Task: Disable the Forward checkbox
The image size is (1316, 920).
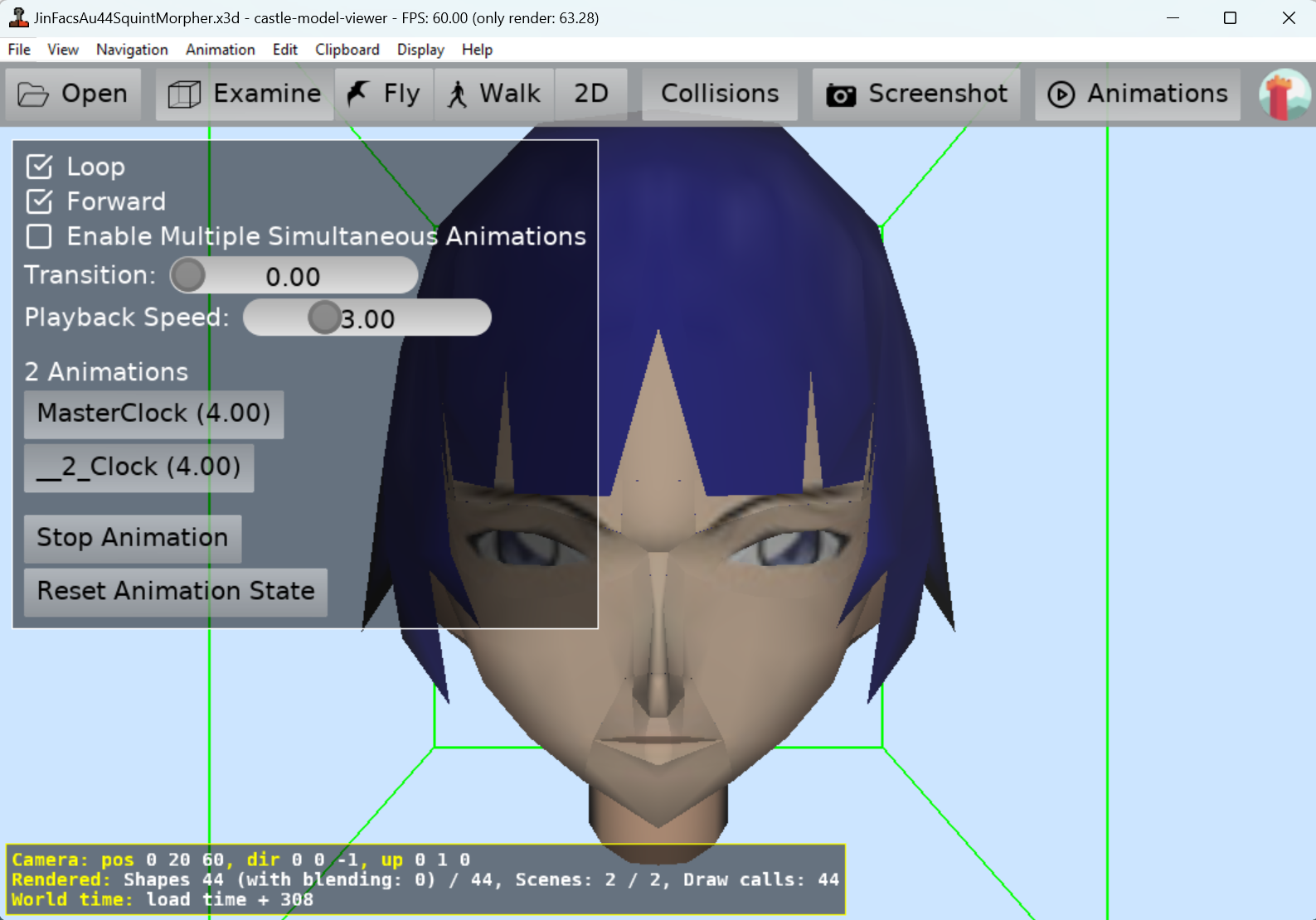Action: coord(39,201)
